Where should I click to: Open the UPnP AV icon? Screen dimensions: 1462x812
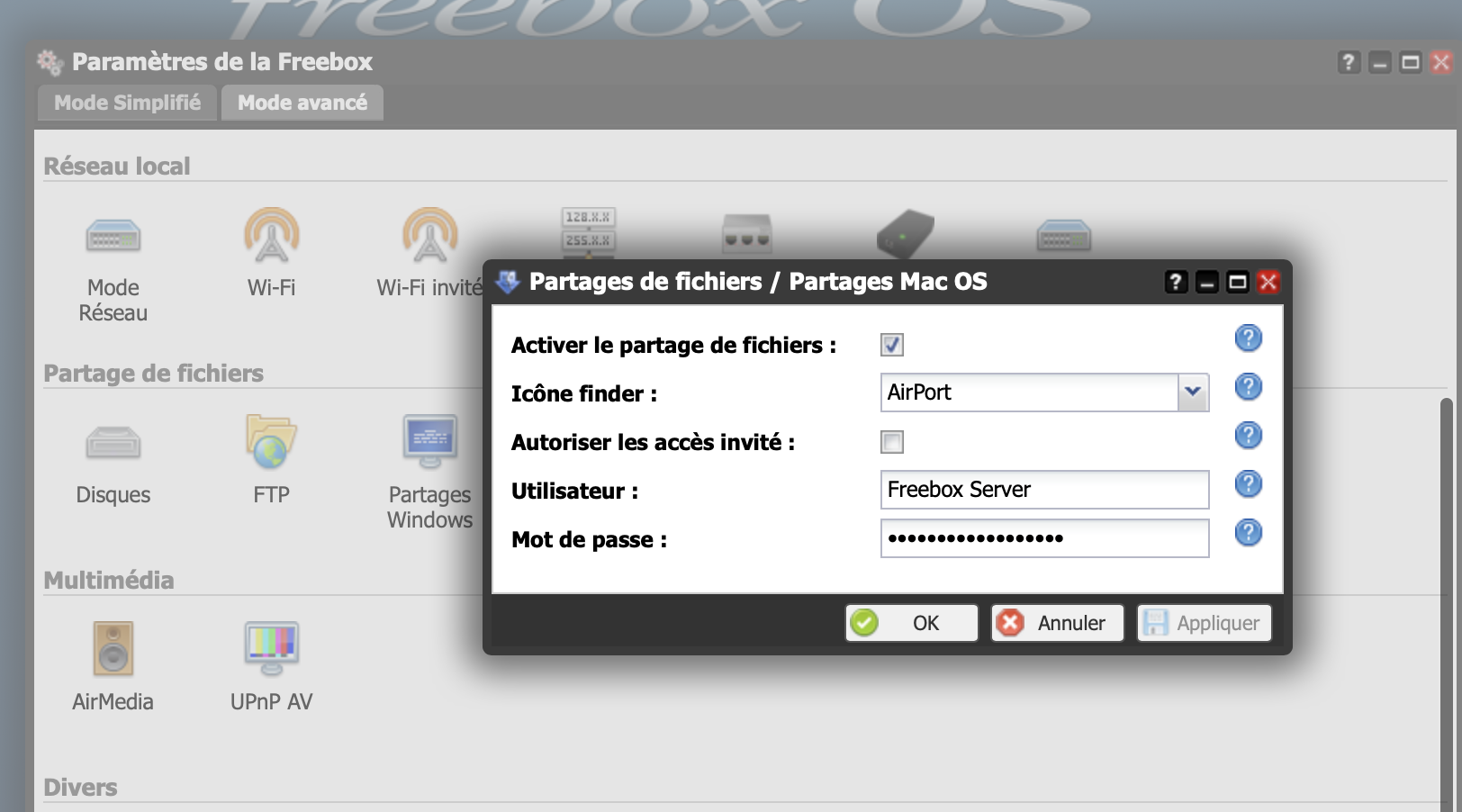pos(272,648)
